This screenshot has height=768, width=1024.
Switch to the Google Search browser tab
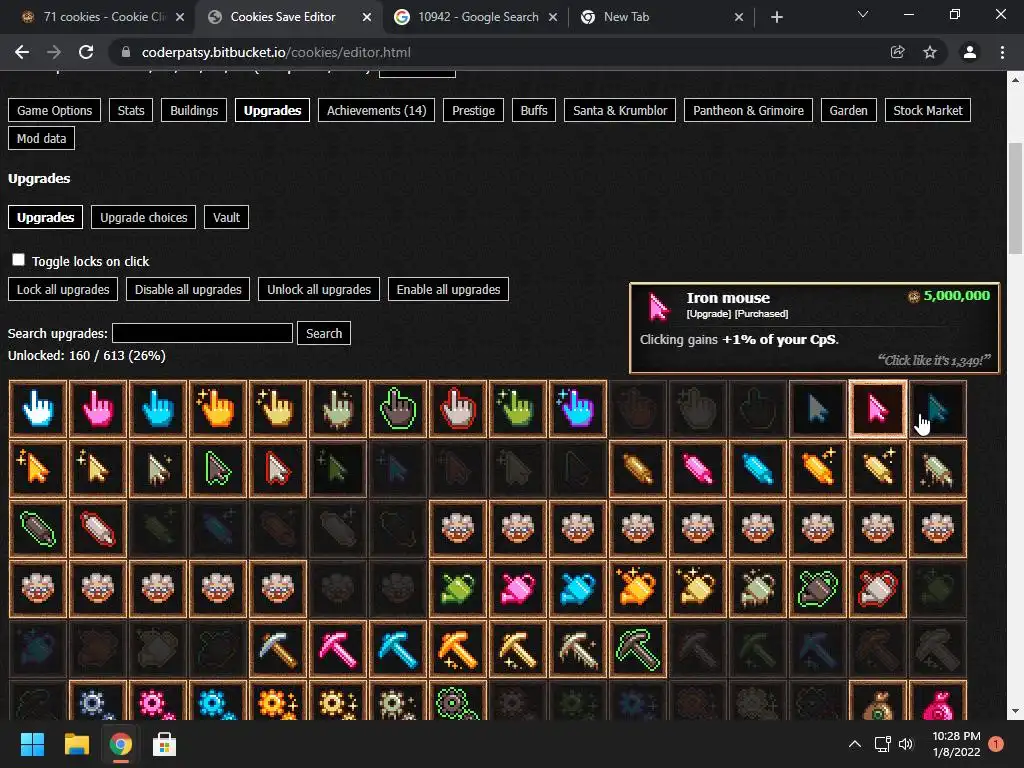[x=477, y=17]
